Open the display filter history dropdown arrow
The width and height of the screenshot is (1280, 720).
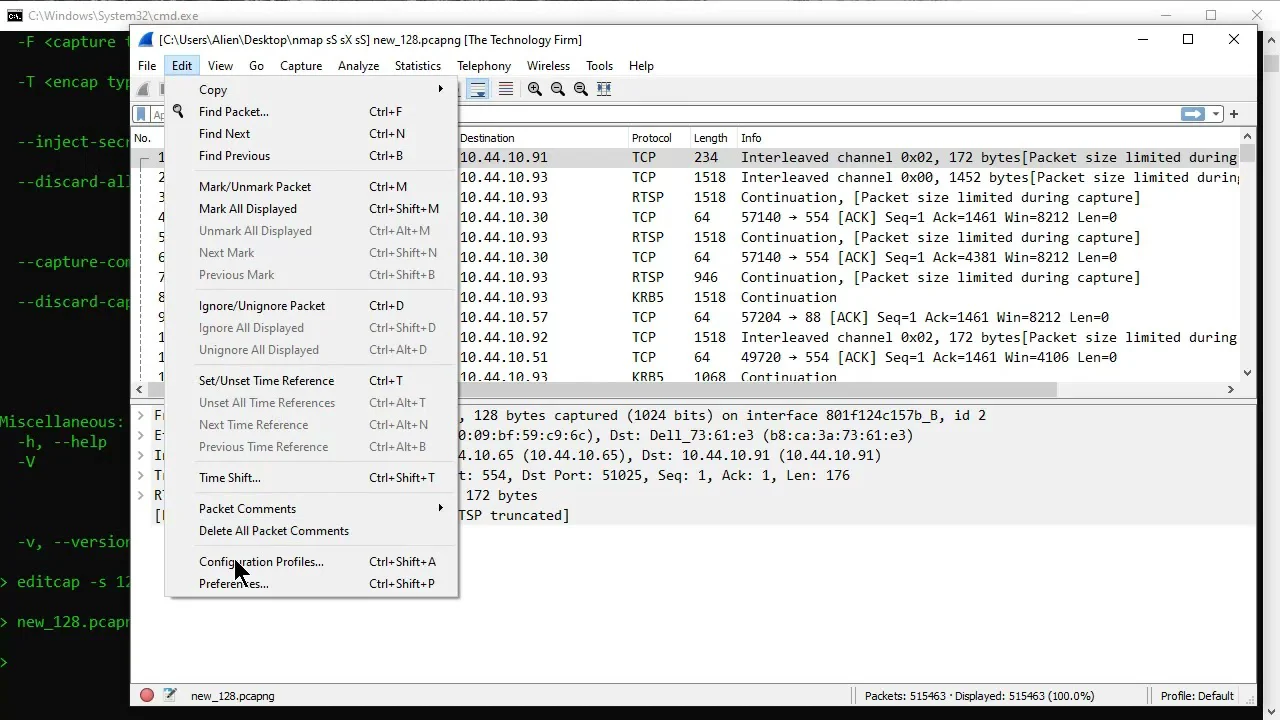tap(1216, 114)
